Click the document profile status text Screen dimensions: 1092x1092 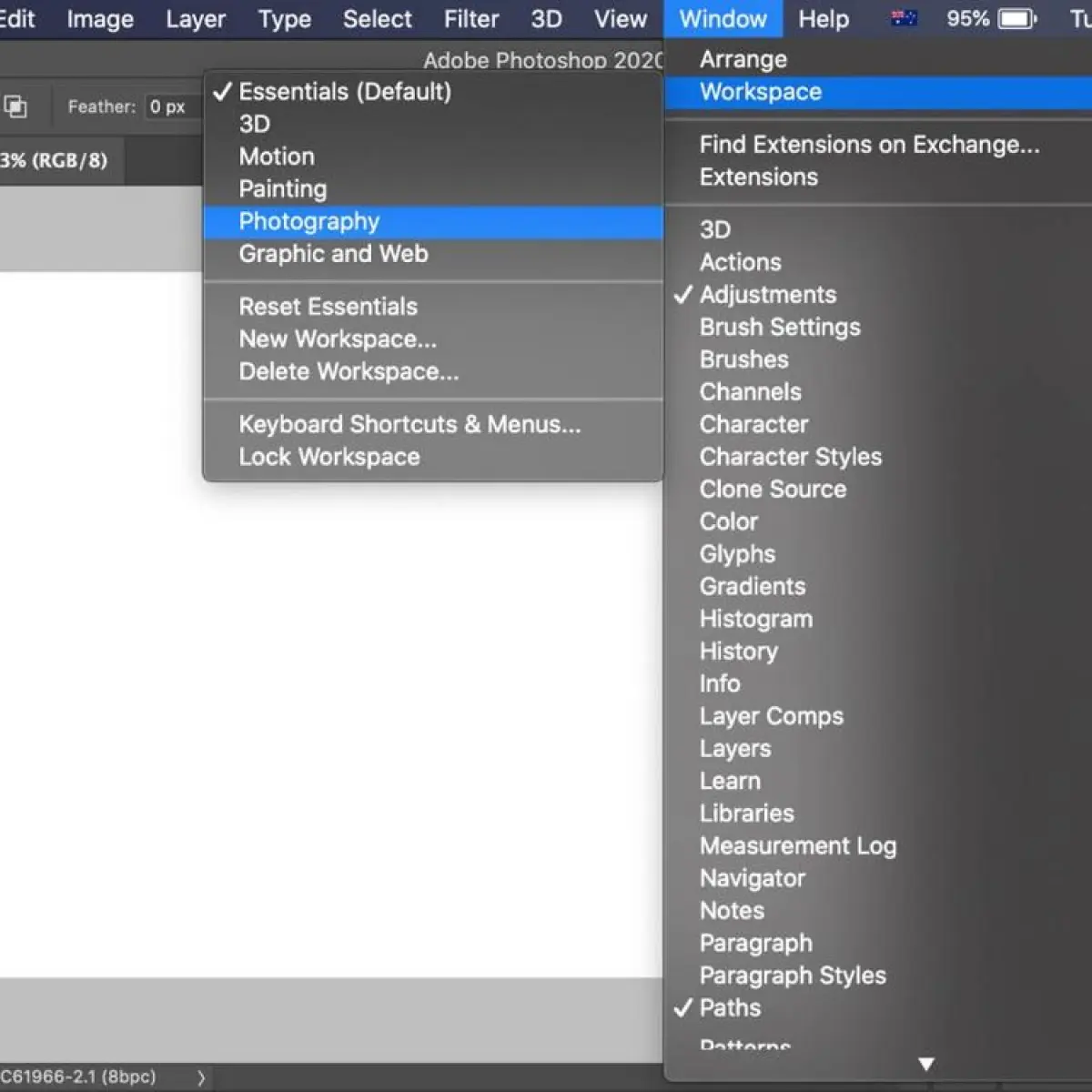(x=78, y=1077)
